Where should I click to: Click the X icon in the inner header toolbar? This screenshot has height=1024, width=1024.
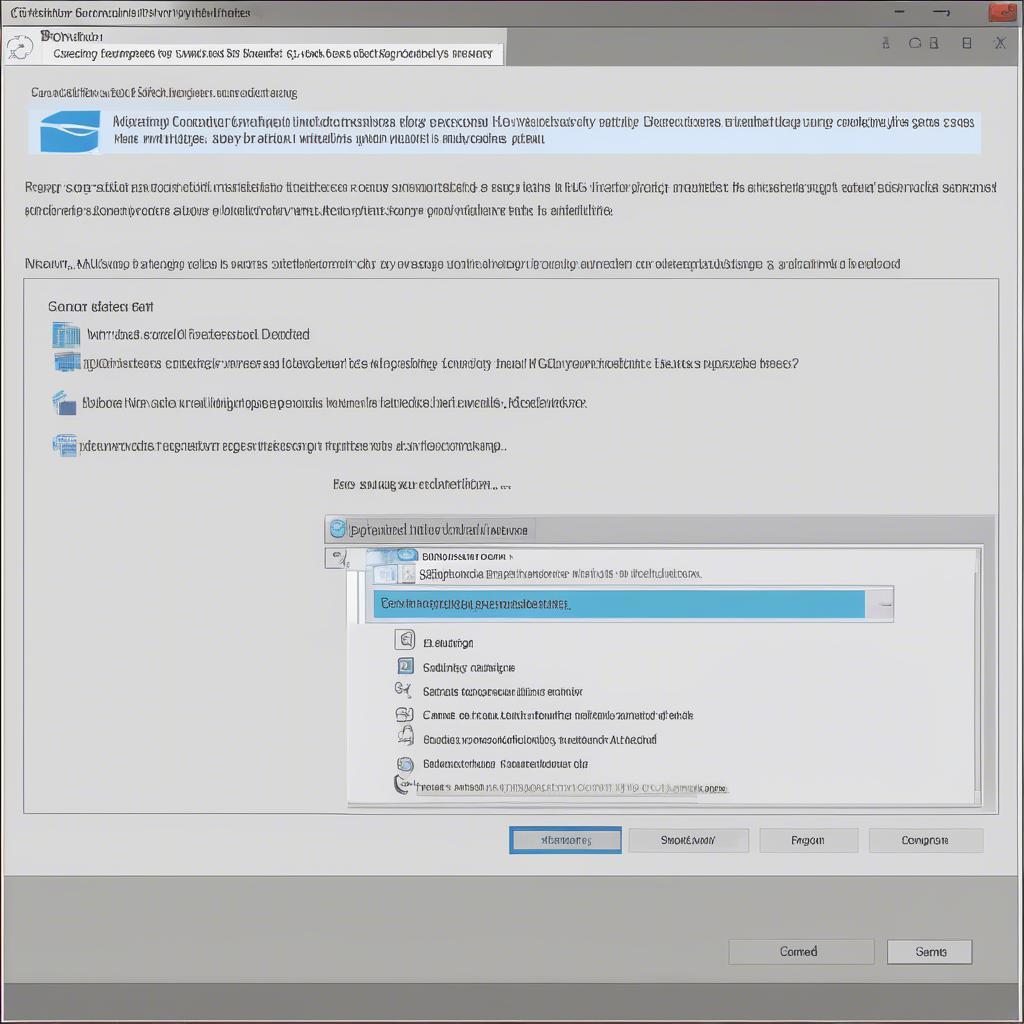(x=1000, y=43)
